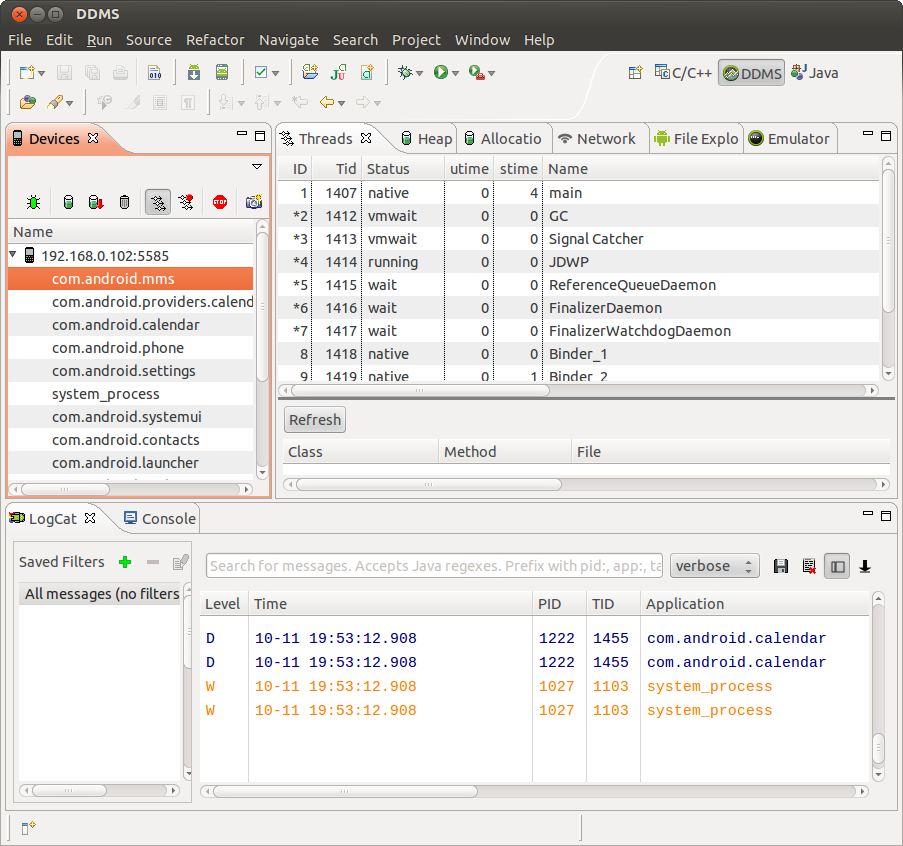Click the Clear Log icon in LogCat
This screenshot has width=903, height=846.
point(809,566)
